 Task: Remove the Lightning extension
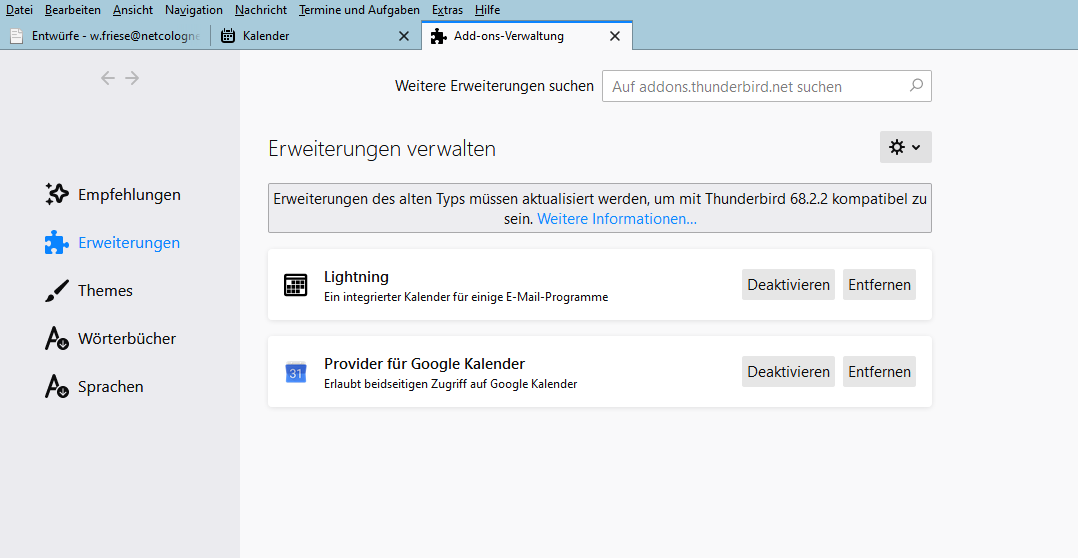point(879,284)
